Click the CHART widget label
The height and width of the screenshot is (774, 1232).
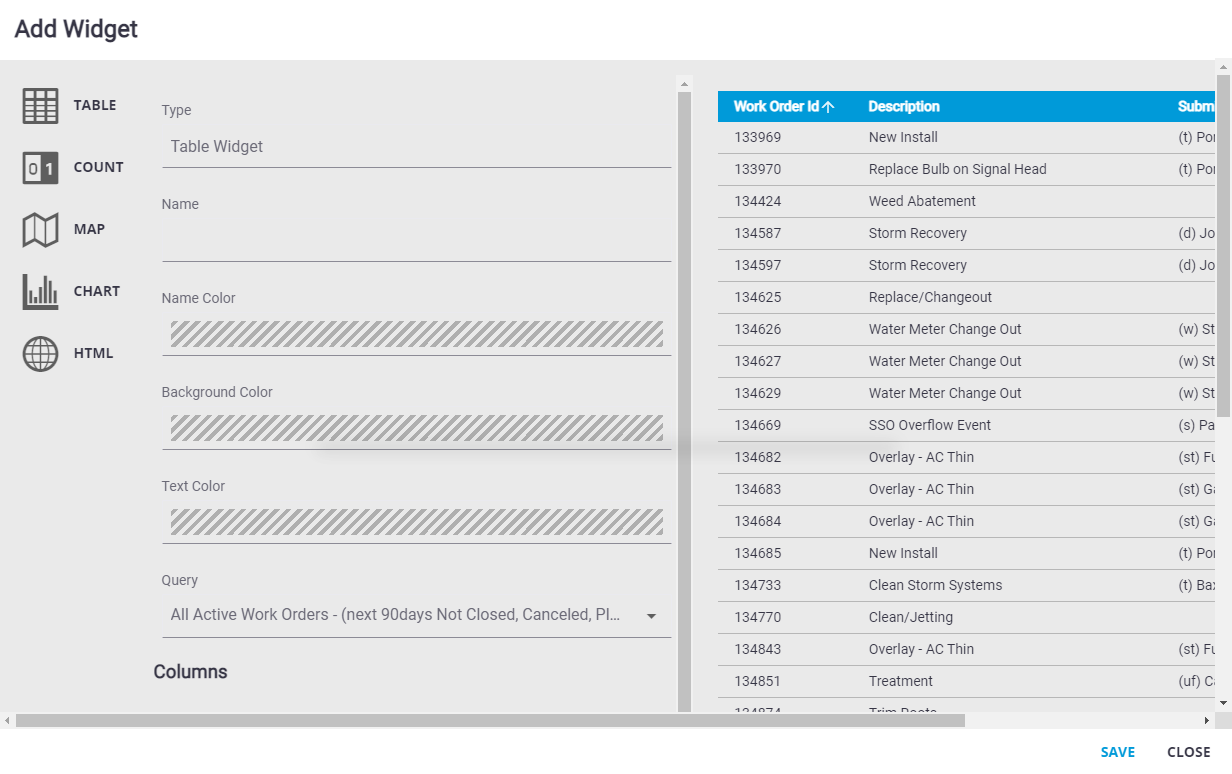pos(96,291)
